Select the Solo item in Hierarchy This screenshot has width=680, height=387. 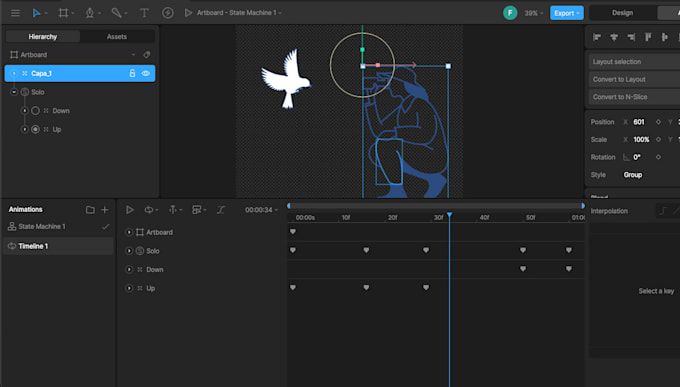[38, 92]
